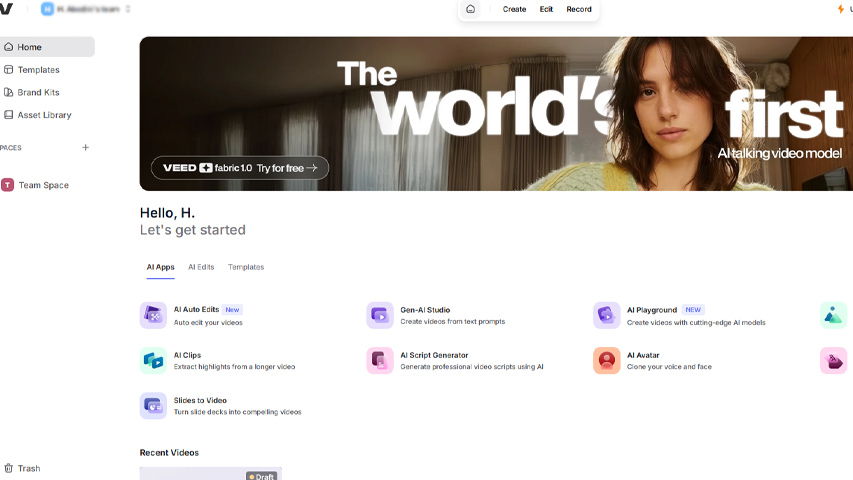This screenshot has width=853, height=480.
Task: Expand the team switcher dropdown arrows
Action: pyautogui.click(x=128, y=9)
